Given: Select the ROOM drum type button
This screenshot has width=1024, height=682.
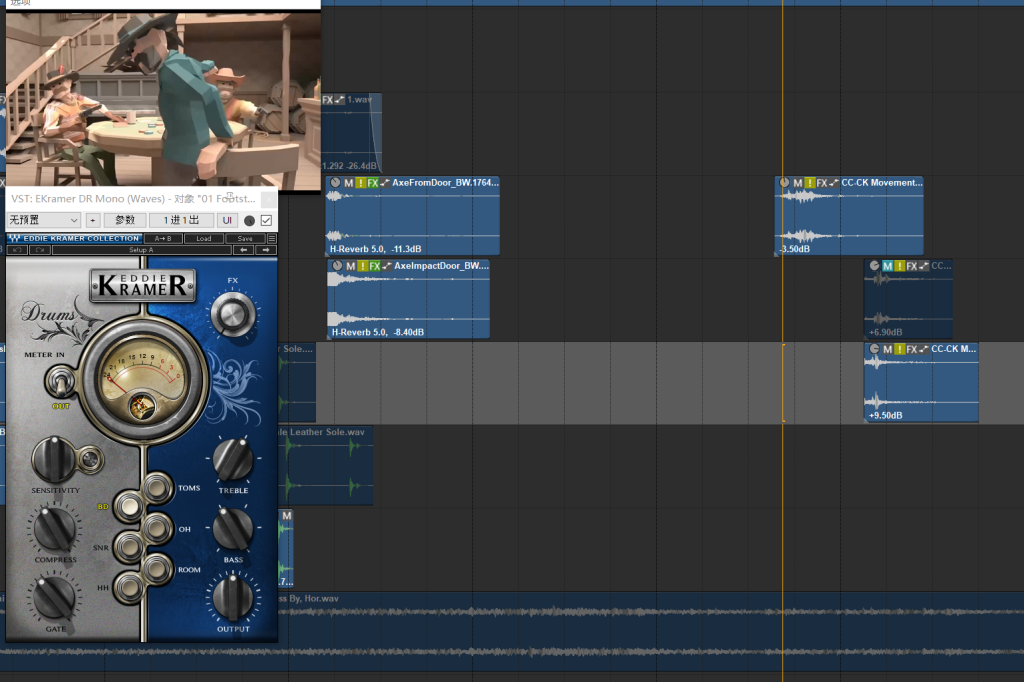Looking at the screenshot, I should [x=157, y=568].
